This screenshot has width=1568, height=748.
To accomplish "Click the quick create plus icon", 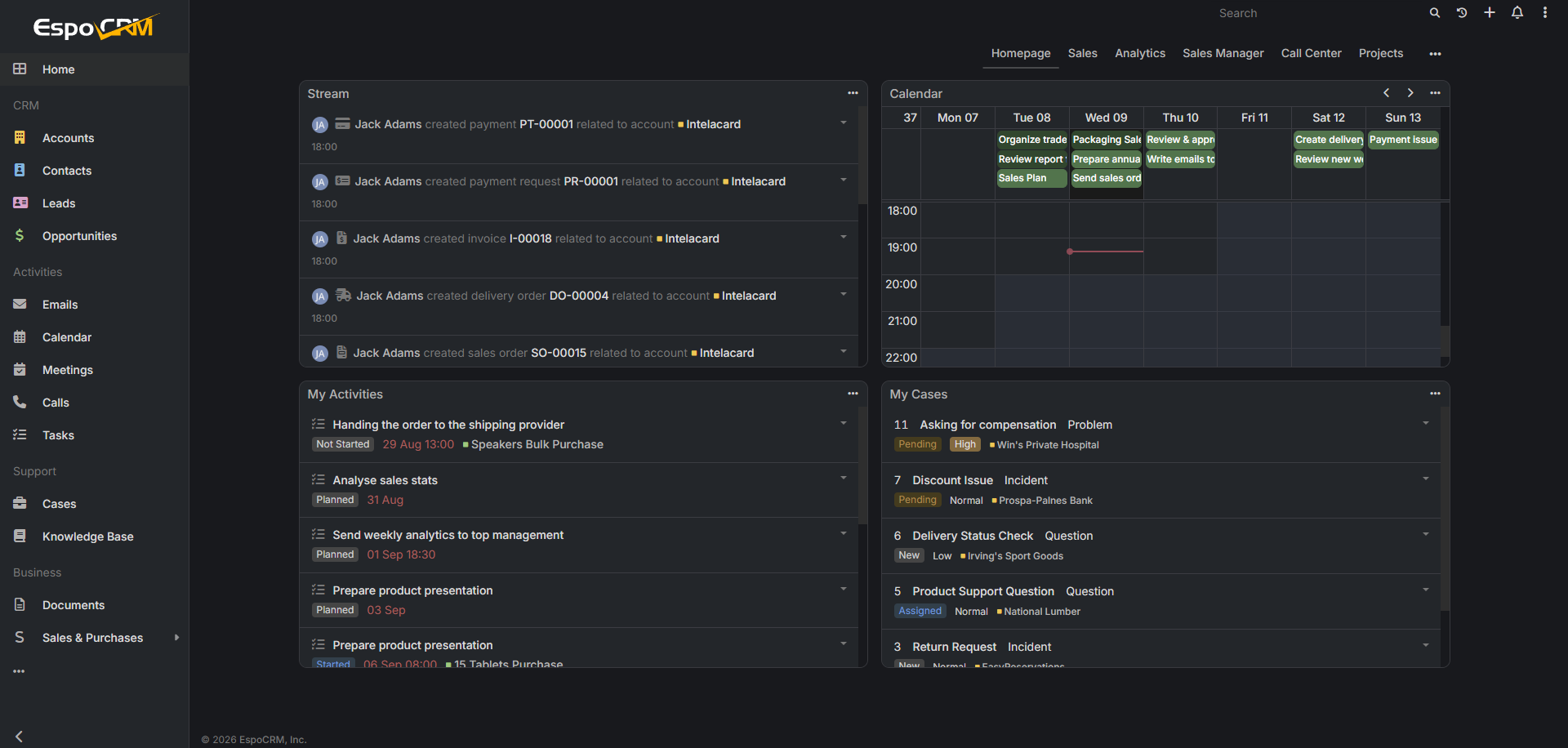I will click(1490, 13).
